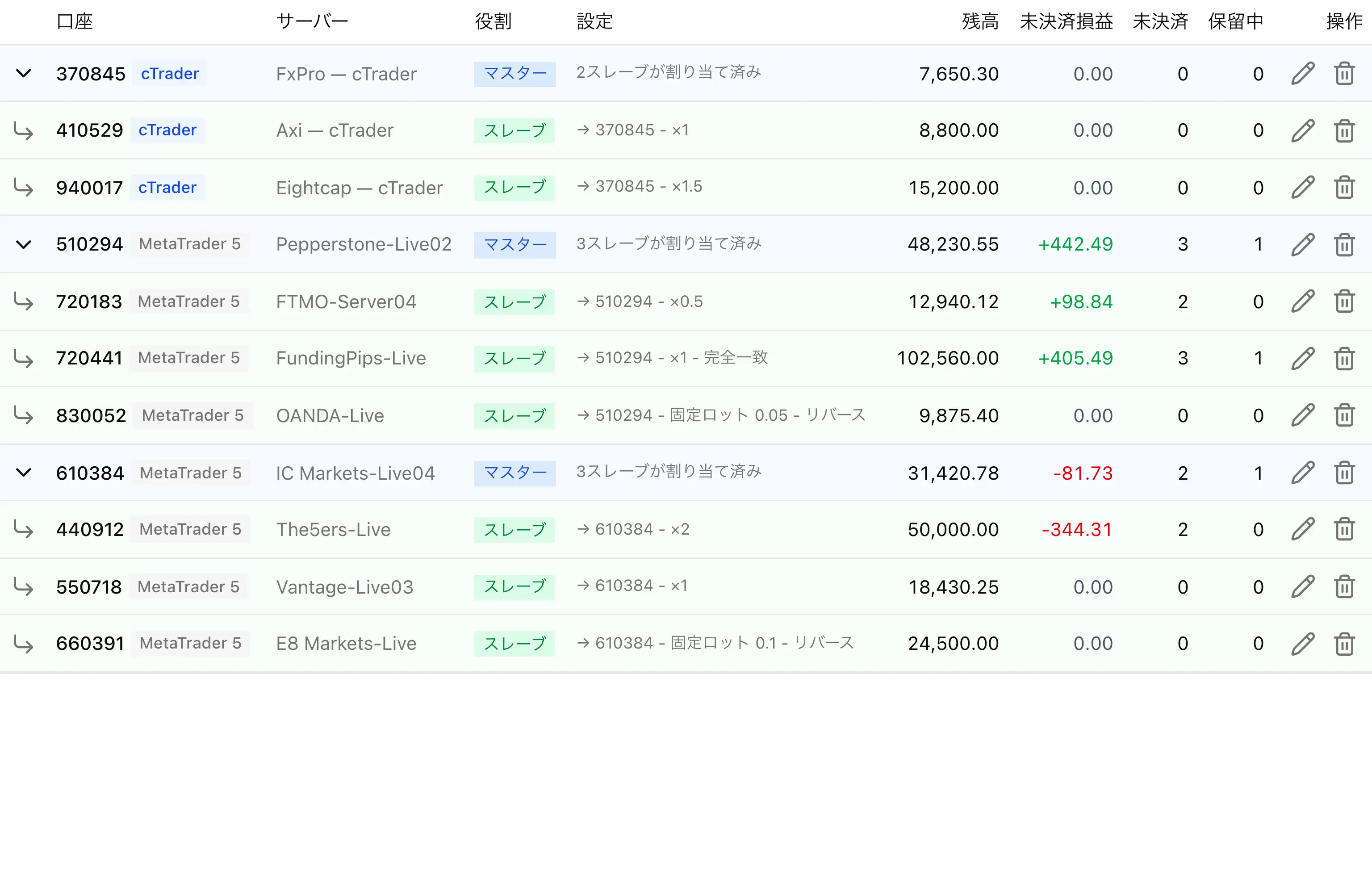Click the スレーブ badge on E8 Markets-Live row
This screenshot has height=879, width=1372.
(x=514, y=644)
